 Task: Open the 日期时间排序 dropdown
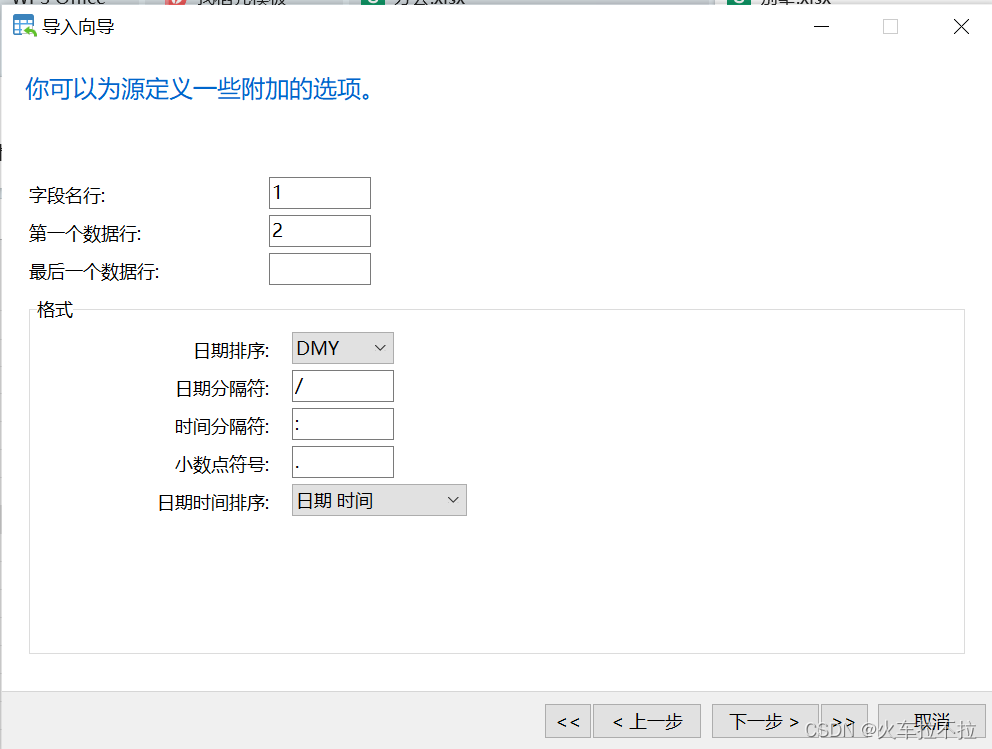click(379, 500)
